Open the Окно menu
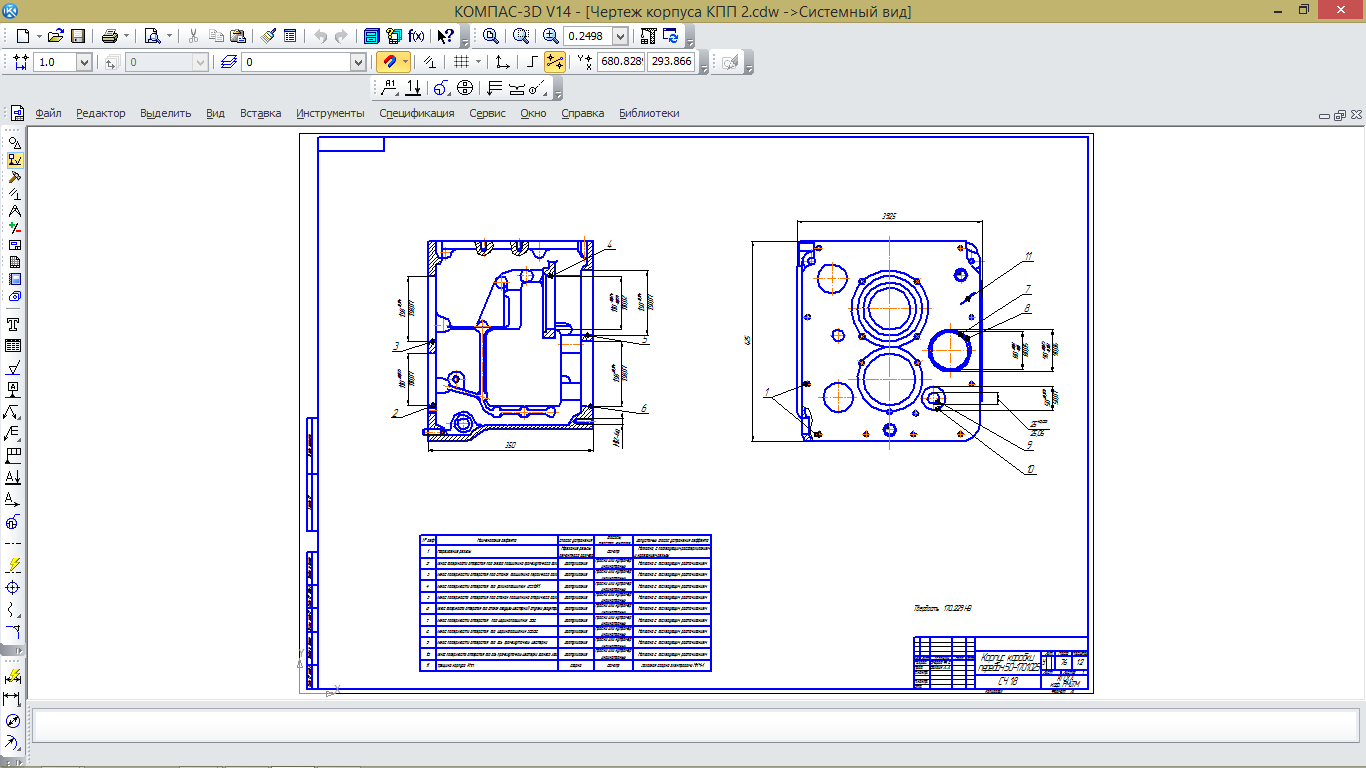1366x768 pixels. (x=534, y=113)
